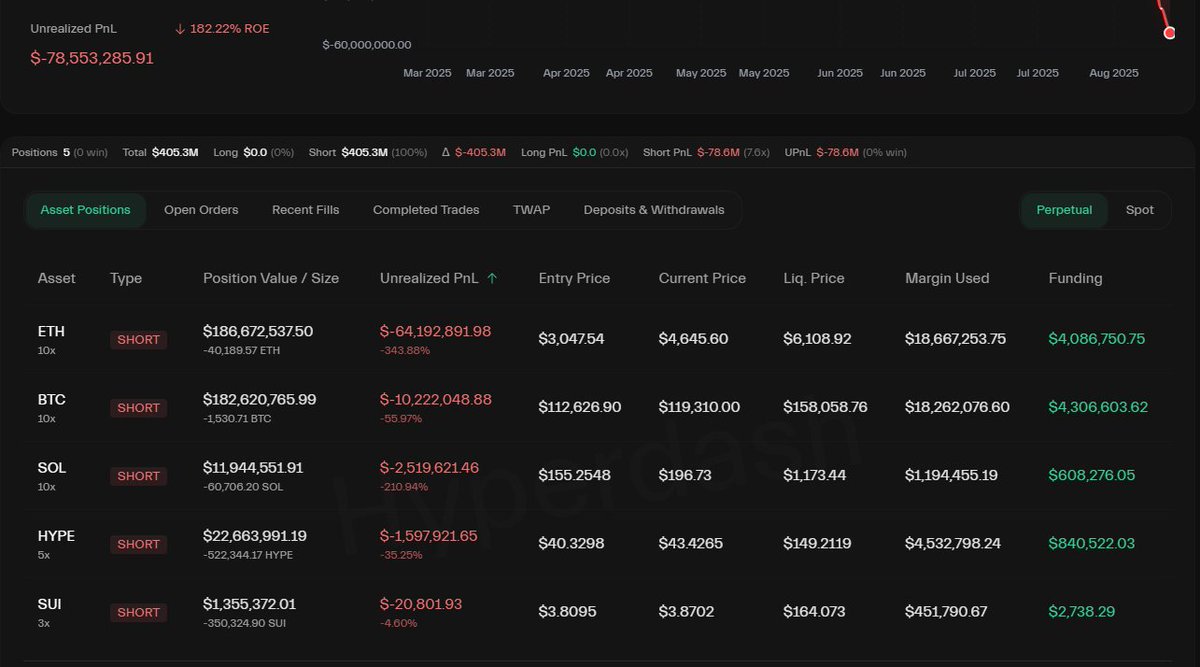This screenshot has width=1200, height=667.
Task: View the Completed Trades tab
Action: 426,210
